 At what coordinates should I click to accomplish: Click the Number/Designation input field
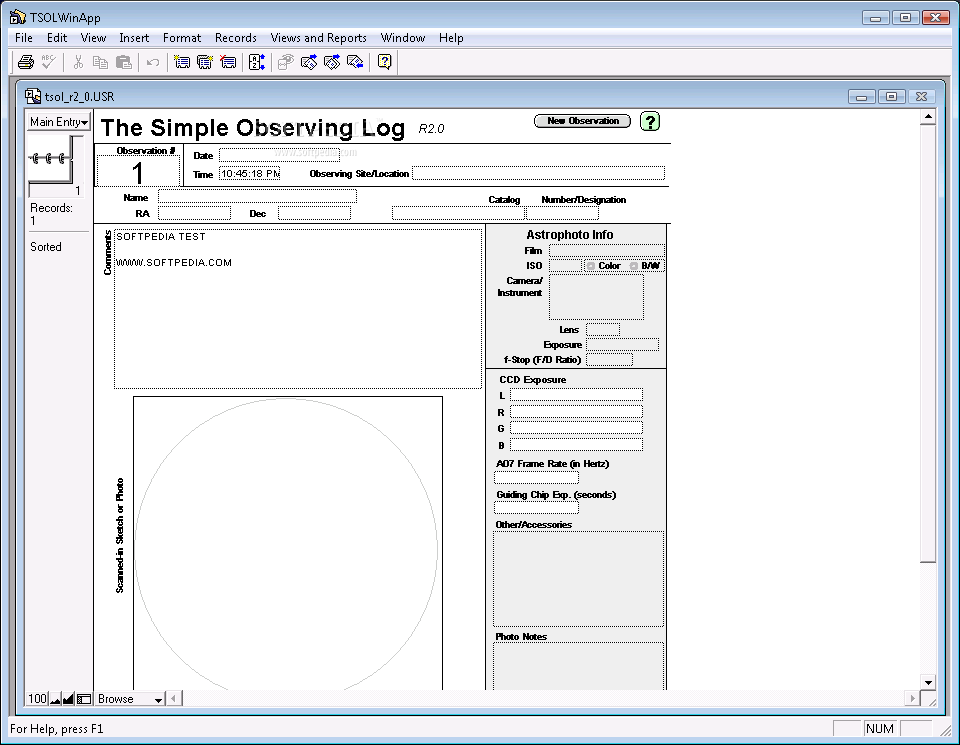pos(562,213)
